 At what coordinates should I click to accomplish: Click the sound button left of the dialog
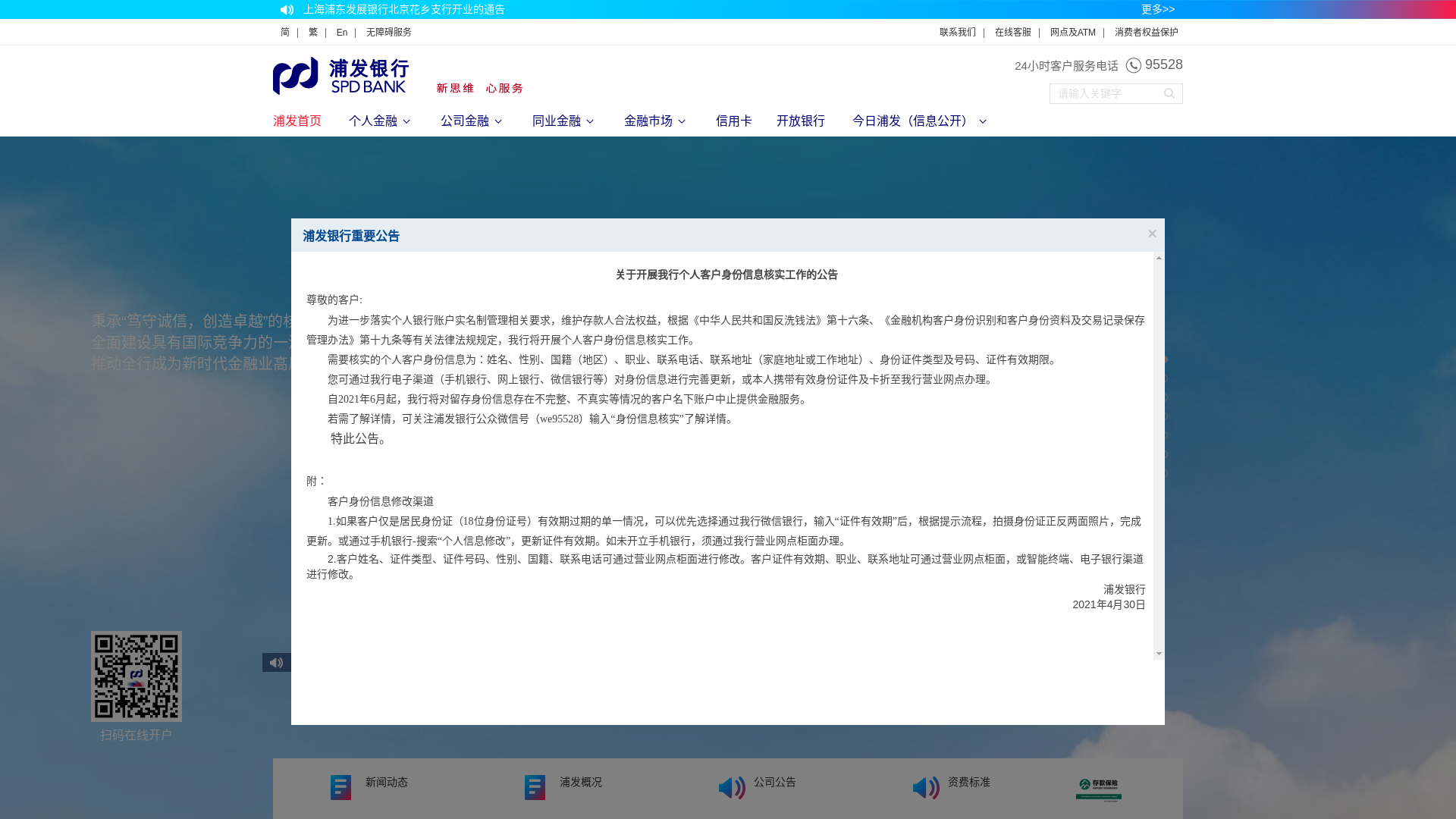277,663
